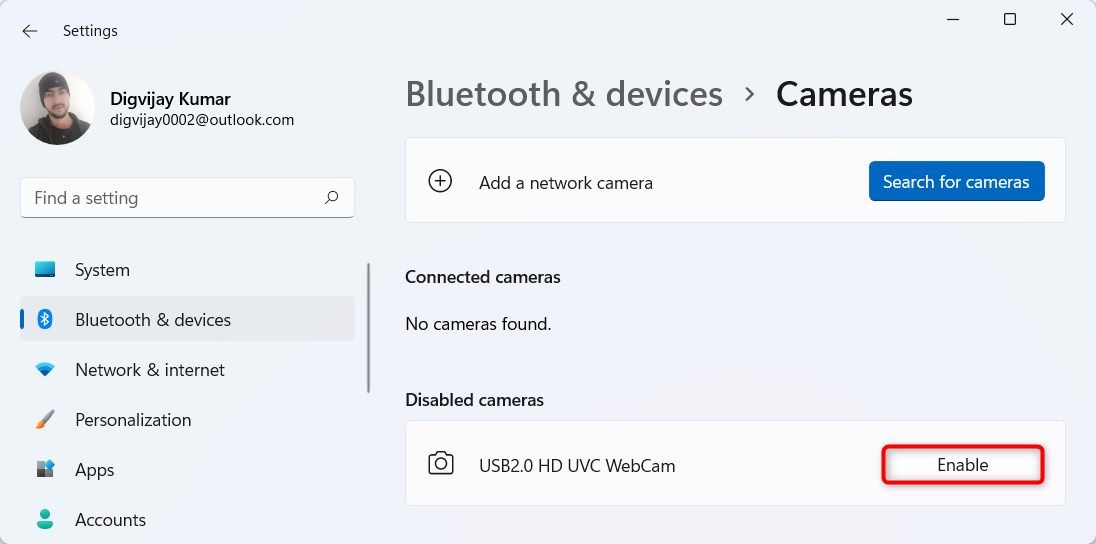
Task: Click the Bluetooth icon in sidebar
Action: tap(45, 320)
